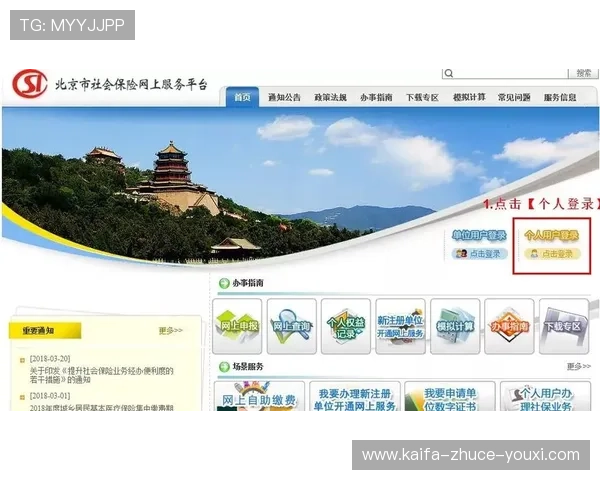Click the SI social insurance logo

pyautogui.click(x=30, y=83)
